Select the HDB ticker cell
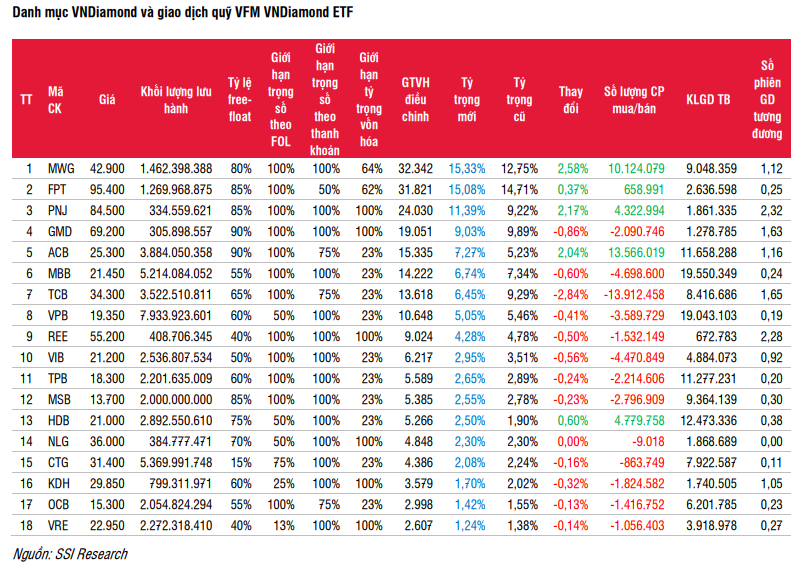Viewport: 811px width, 571px height. click(58, 420)
